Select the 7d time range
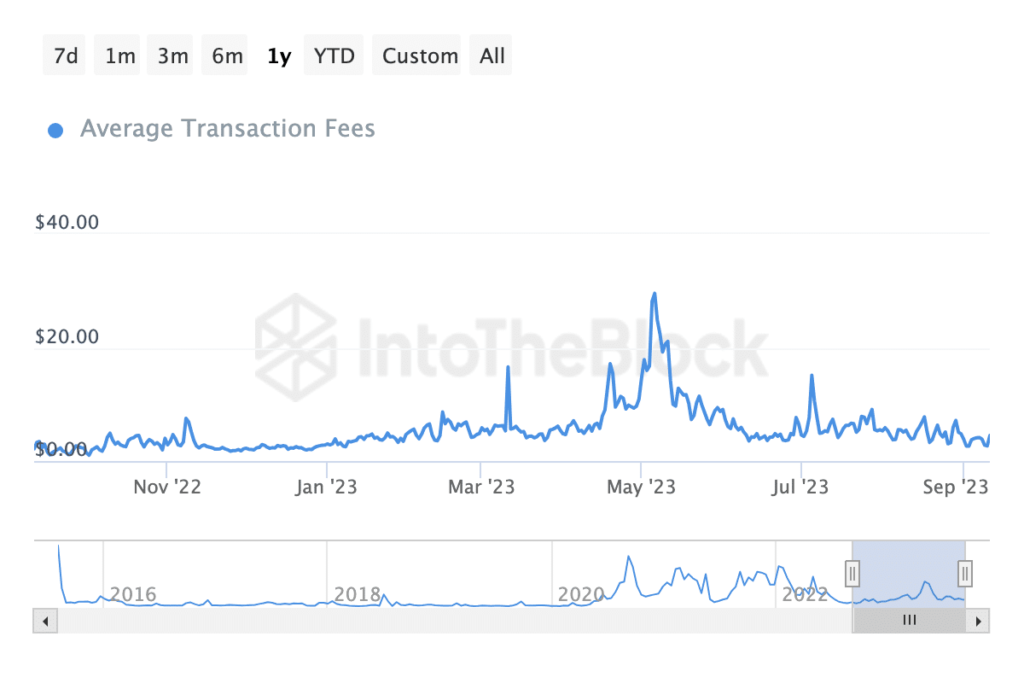This screenshot has width=1024, height=683. 66,56
